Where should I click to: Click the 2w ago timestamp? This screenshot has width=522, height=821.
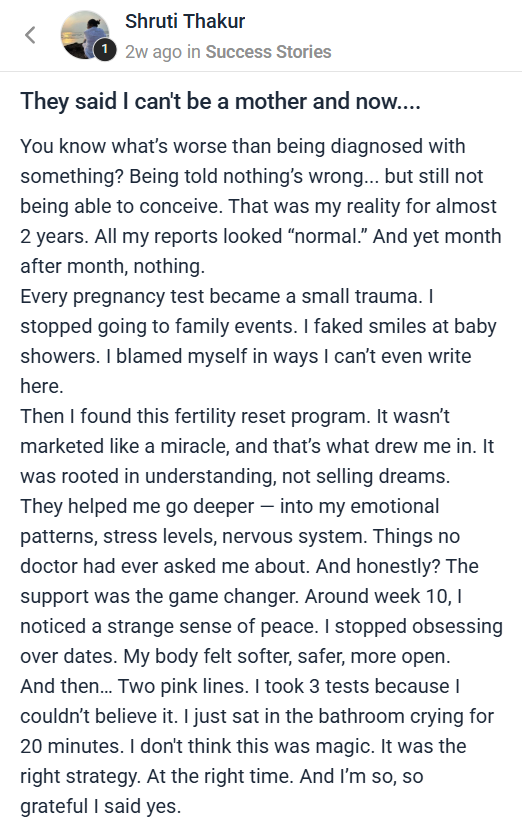[153, 52]
